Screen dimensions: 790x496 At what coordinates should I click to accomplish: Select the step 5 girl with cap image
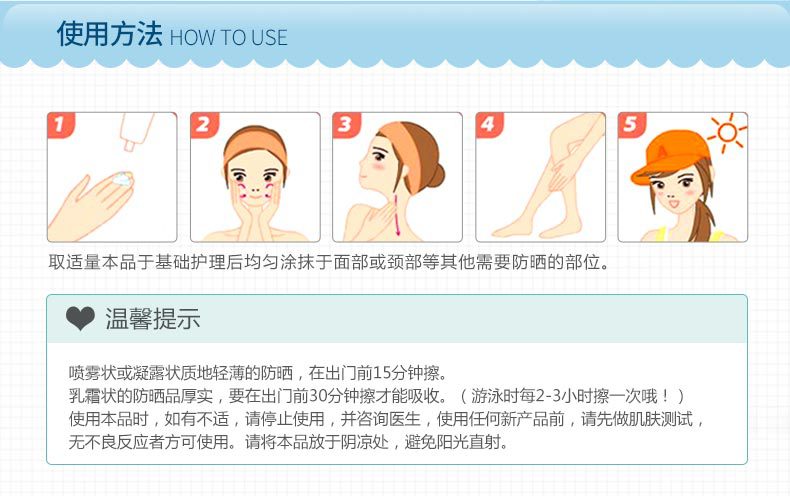[x=683, y=177]
